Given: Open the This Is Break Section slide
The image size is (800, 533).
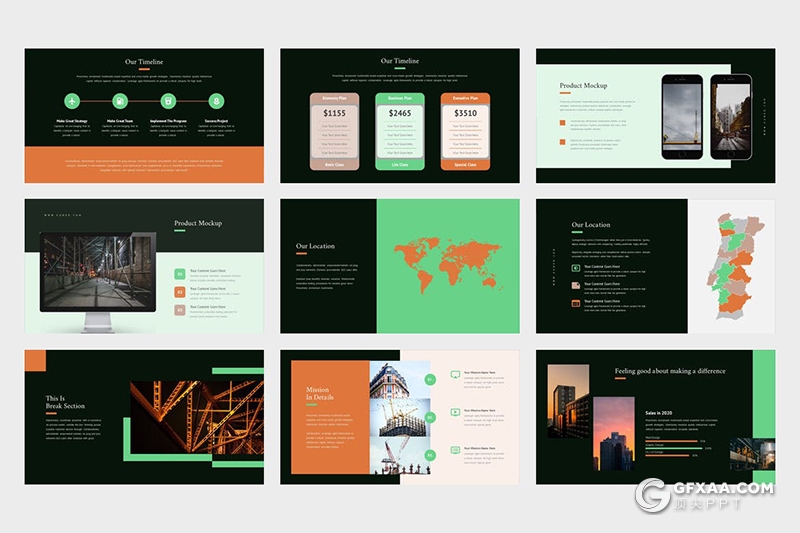Looking at the screenshot, I should click(144, 416).
